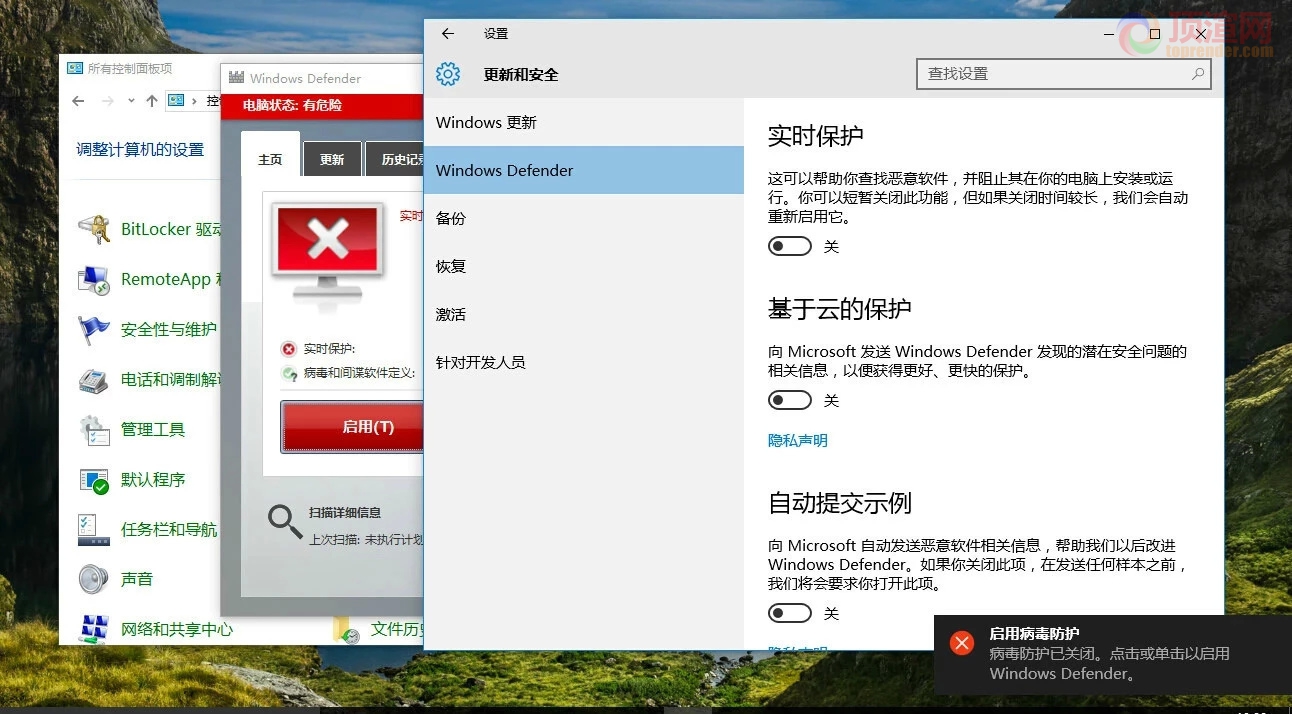Open 声音 link in Control Panel
This screenshot has width=1292, height=714.
(137, 579)
